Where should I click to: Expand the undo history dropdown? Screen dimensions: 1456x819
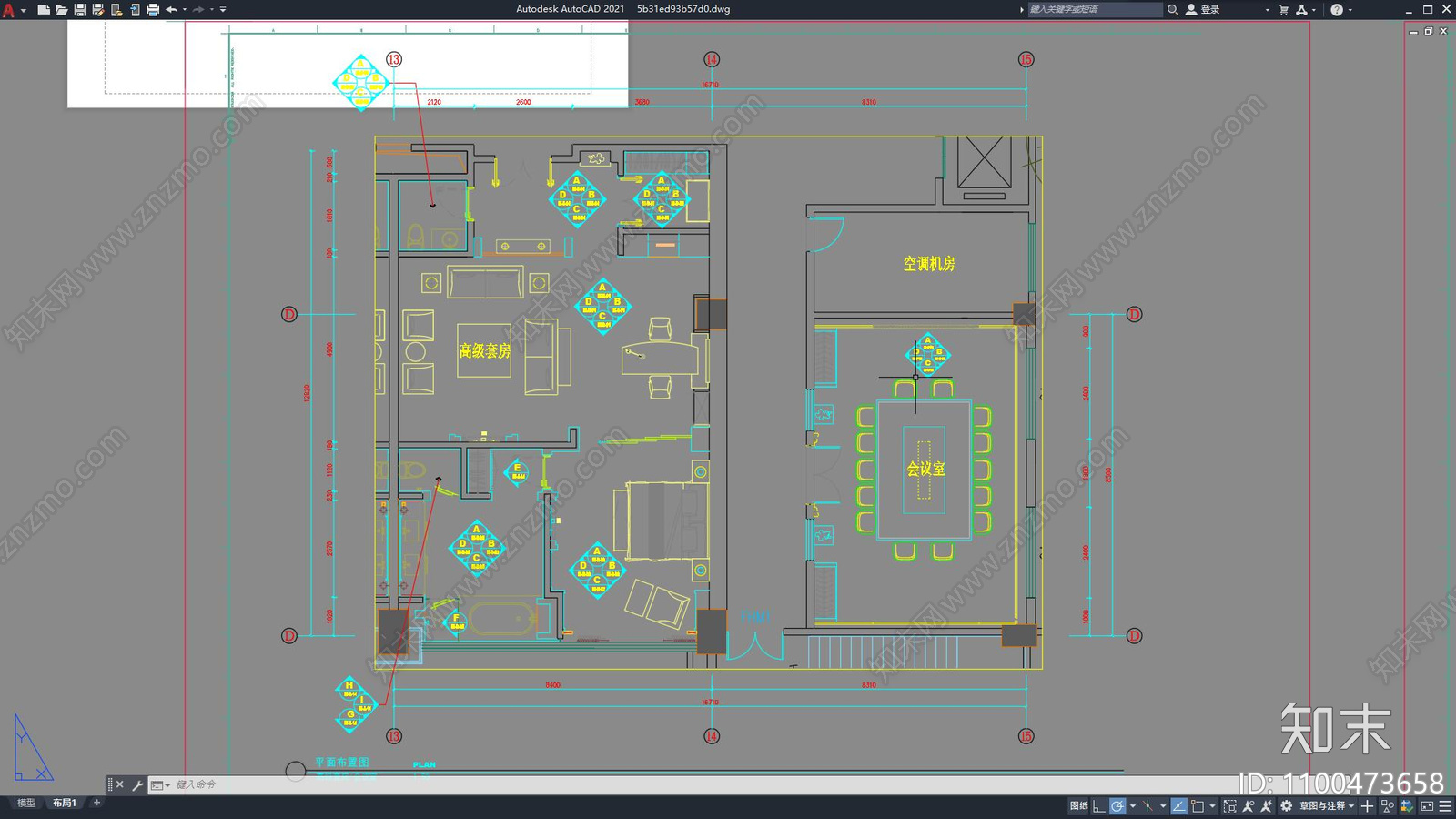185,9
